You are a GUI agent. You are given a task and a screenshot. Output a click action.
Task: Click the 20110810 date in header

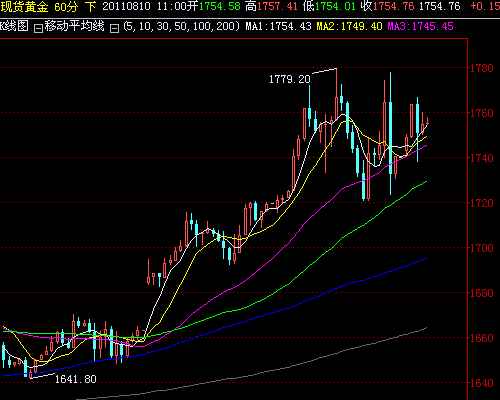(x=126, y=6)
